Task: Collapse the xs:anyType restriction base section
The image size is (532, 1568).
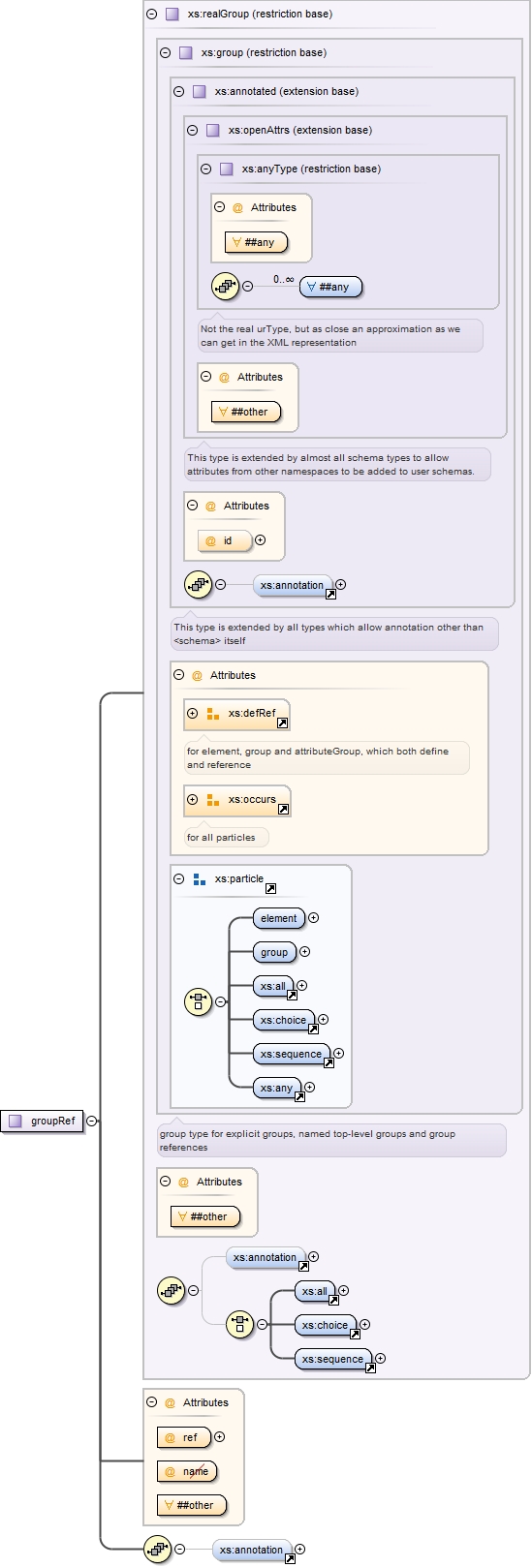Action: (x=205, y=169)
